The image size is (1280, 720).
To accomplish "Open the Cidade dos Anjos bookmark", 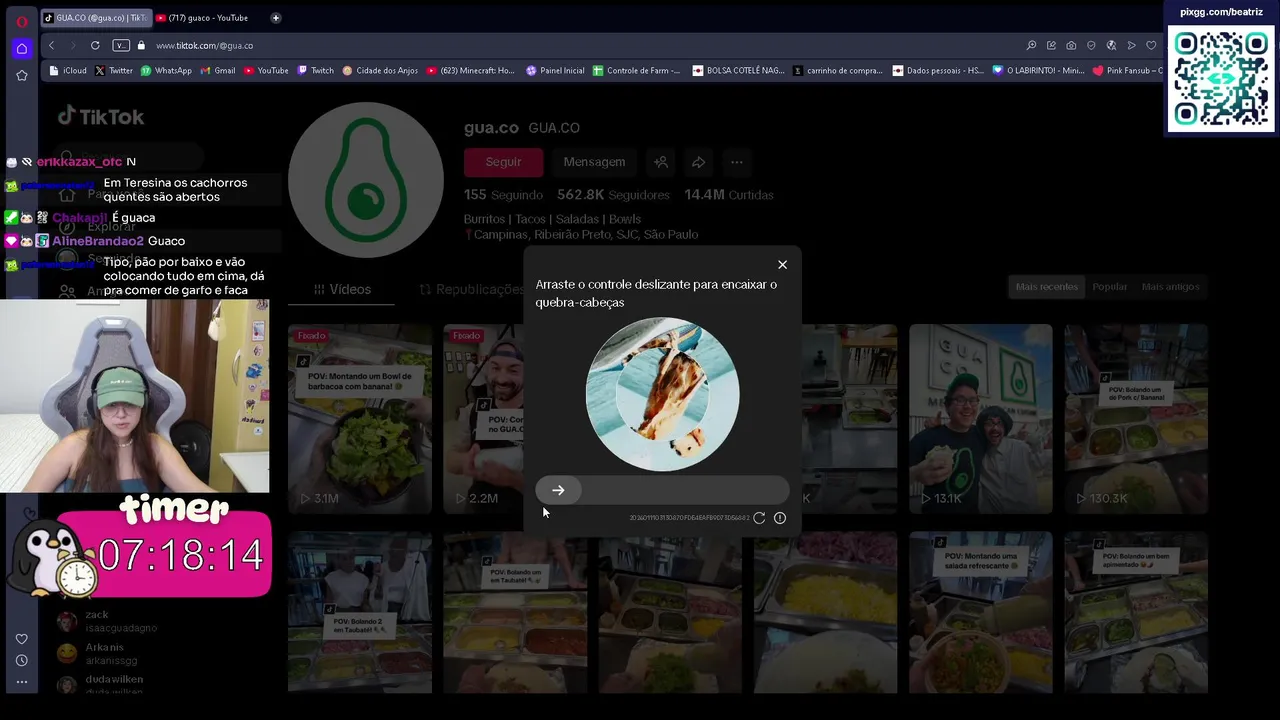I will 380,71.
